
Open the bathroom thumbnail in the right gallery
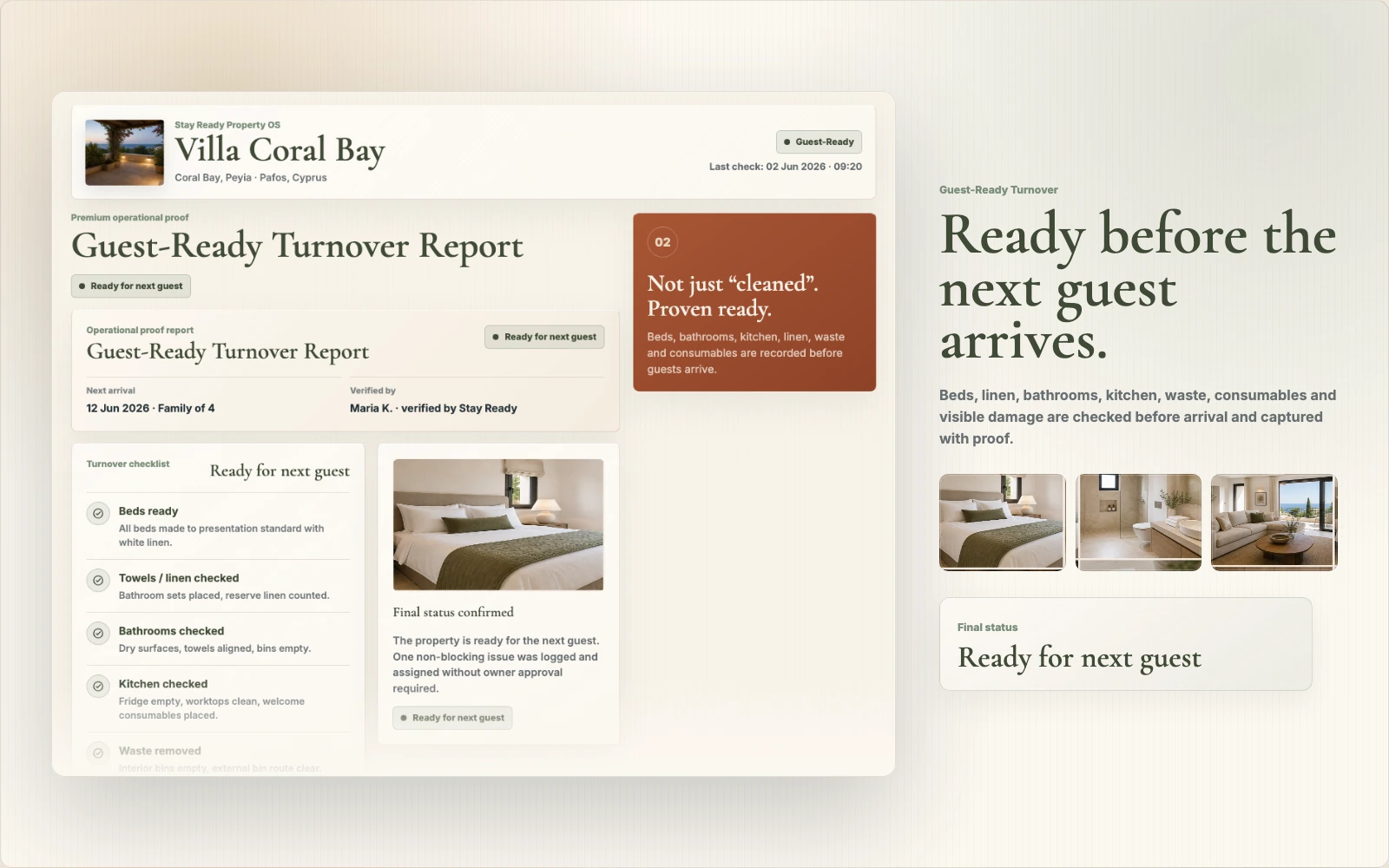pyautogui.click(x=1138, y=522)
